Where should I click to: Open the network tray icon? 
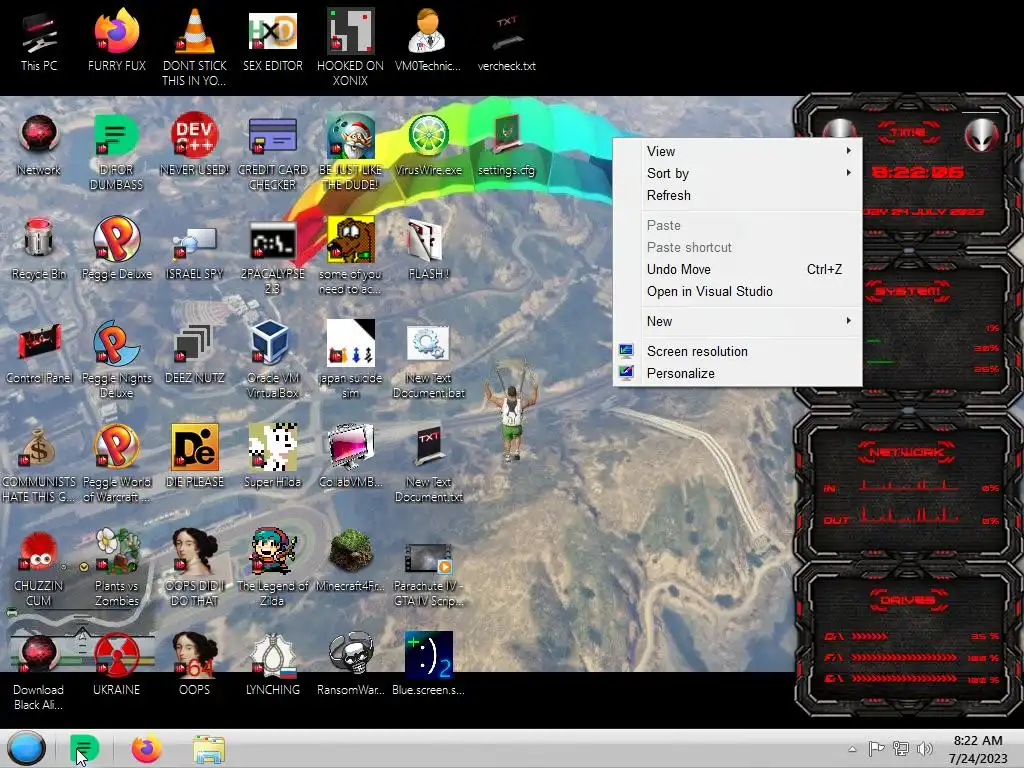tap(901, 749)
